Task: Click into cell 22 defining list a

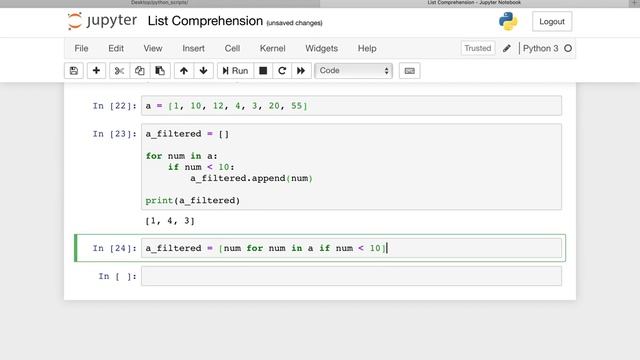Action: point(351,106)
